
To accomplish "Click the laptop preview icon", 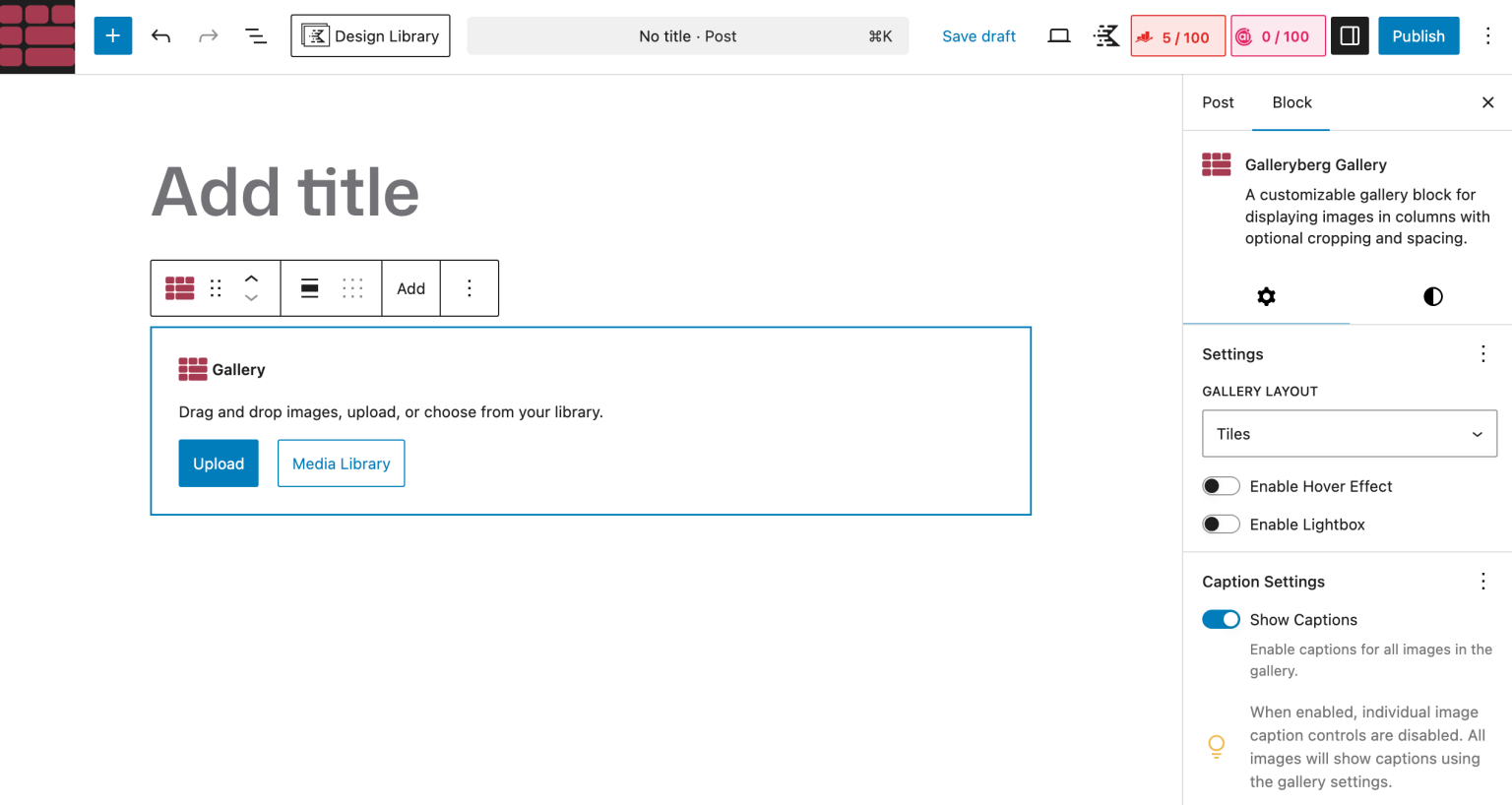I will tap(1058, 36).
